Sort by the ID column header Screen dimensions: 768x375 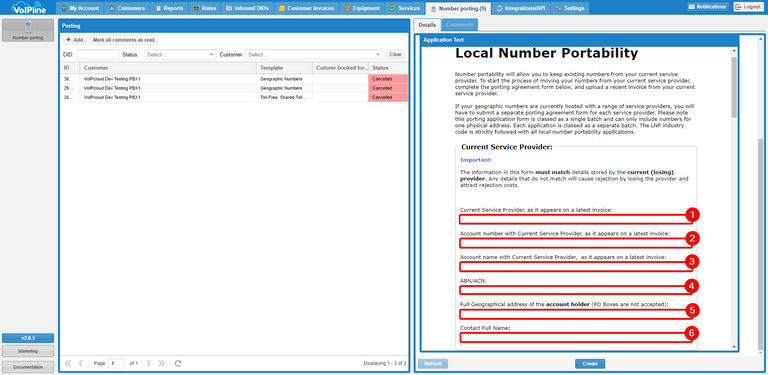70,68
